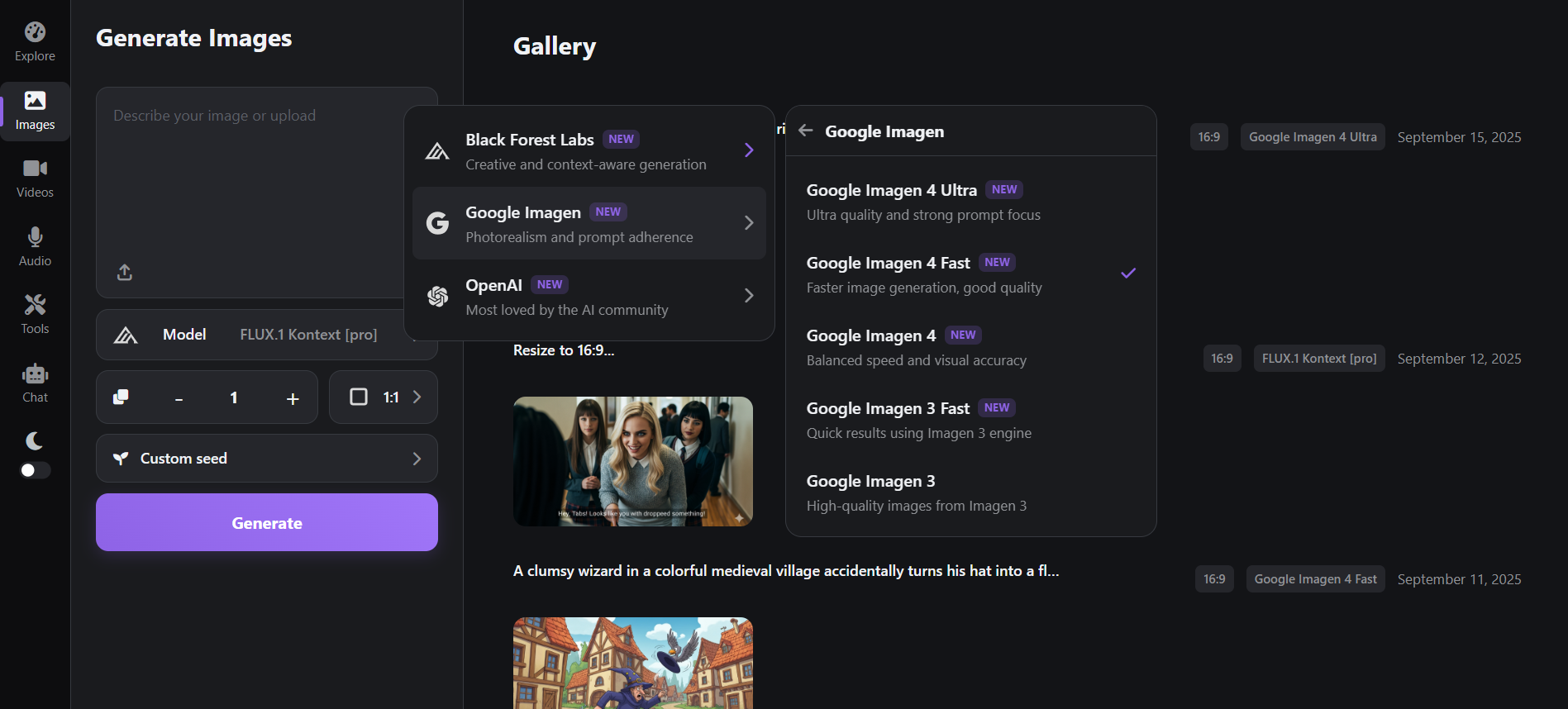This screenshot has width=1568, height=709.
Task: Increase image count with plus button
Action: tap(293, 398)
